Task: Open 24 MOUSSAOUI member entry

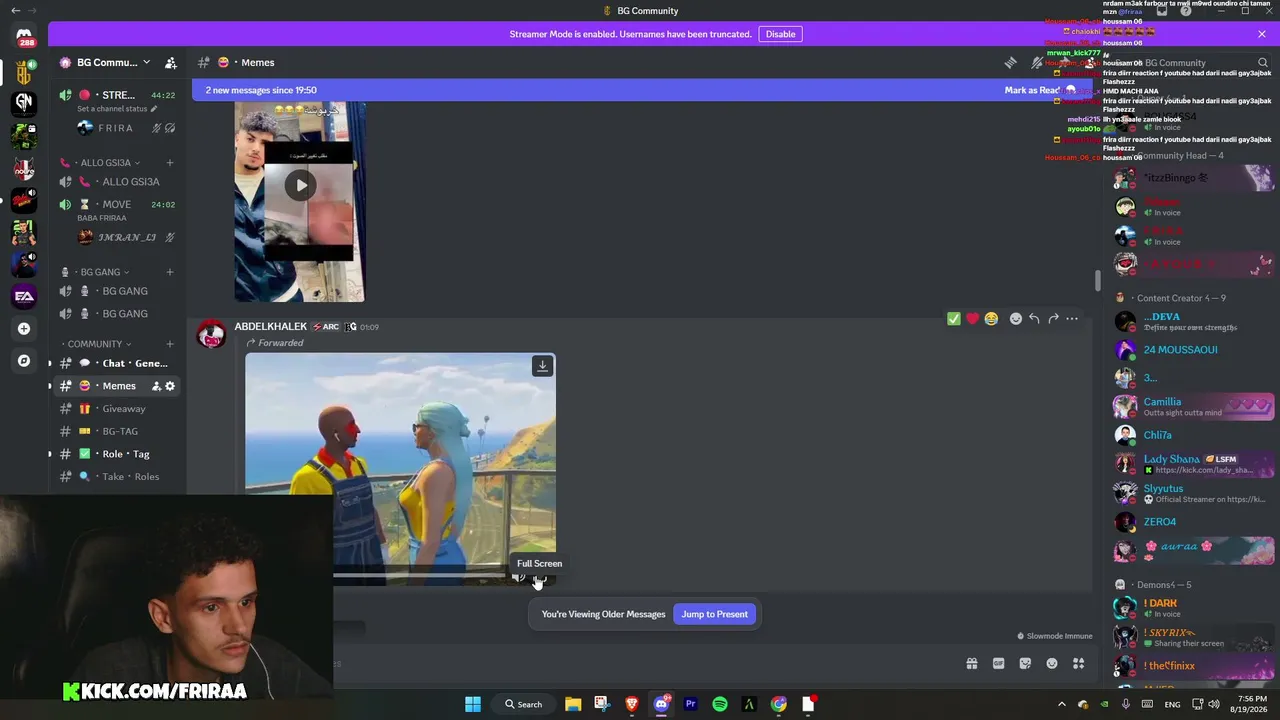Action: pos(1193,350)
